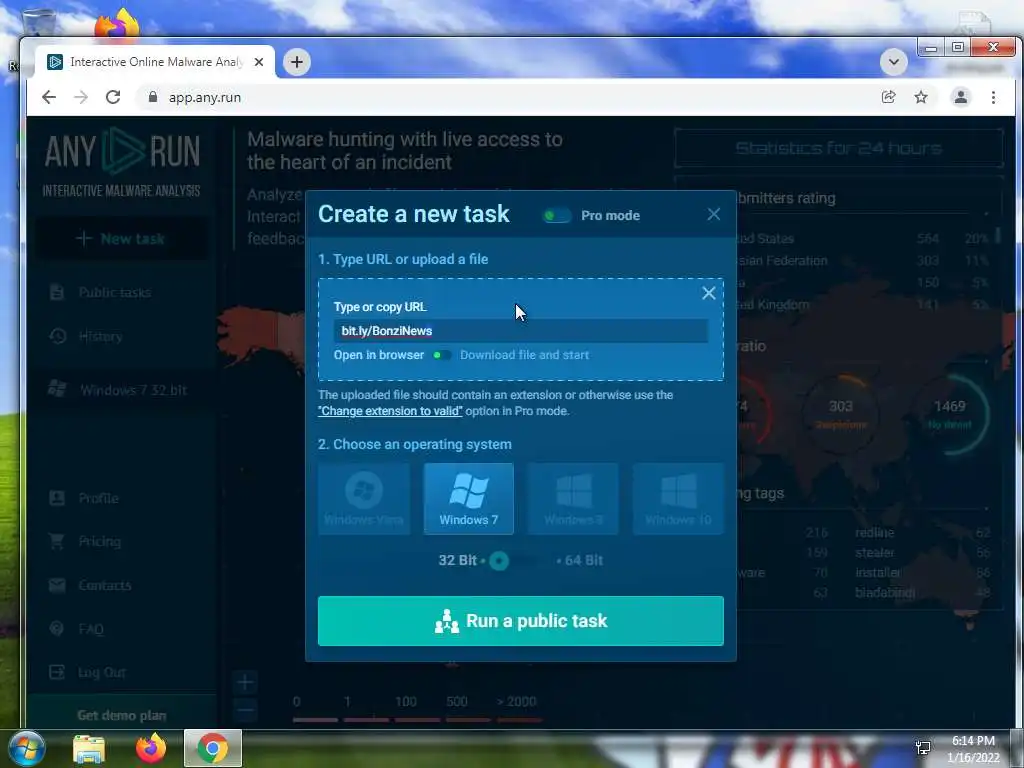Viewport: 1024px width, 768px height.
Task: Choose Windows 10 operating system
Action: click(x=678, y=499)
